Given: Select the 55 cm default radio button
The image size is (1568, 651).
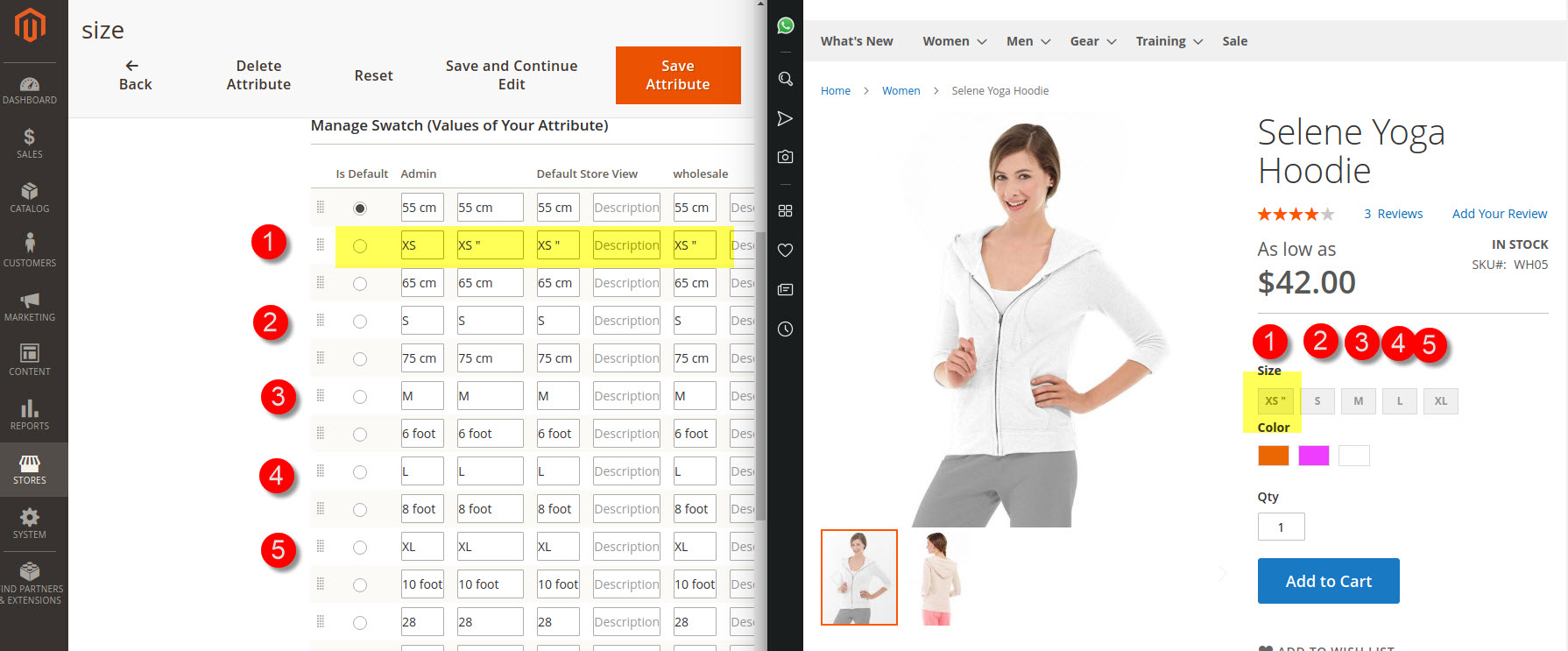Looking at the screenshot, I should tap(360, 209).
